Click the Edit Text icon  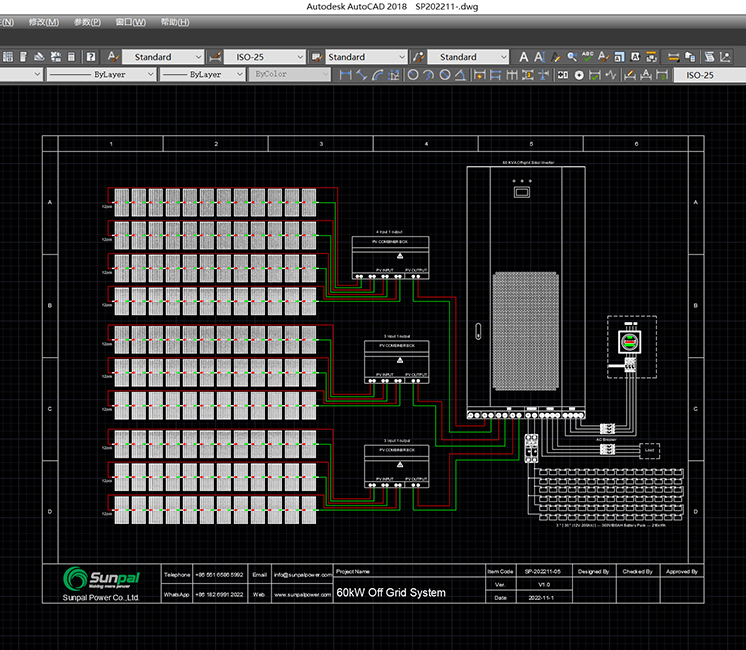tap(556, 57)
